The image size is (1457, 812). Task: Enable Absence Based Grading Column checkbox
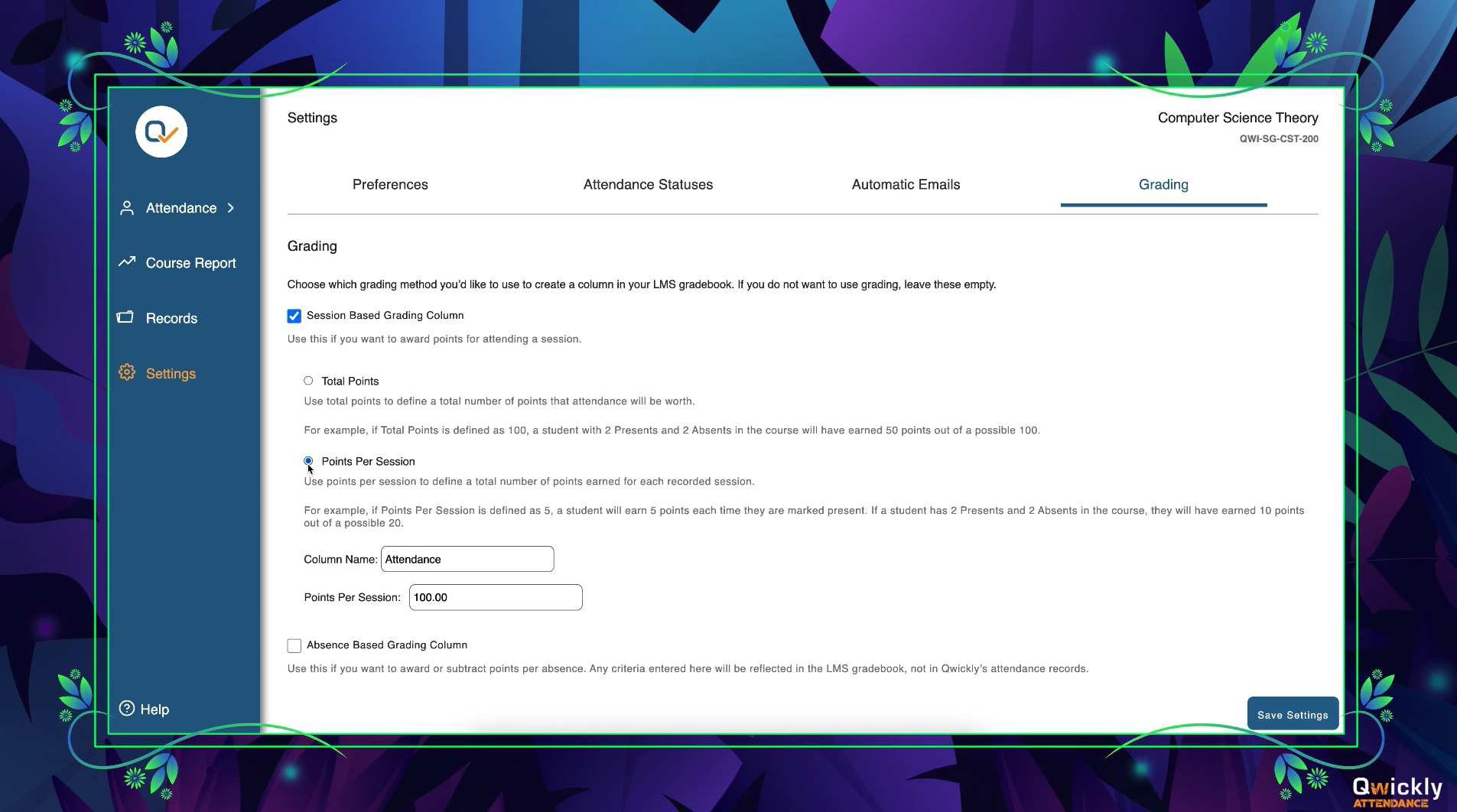point(294,645)
